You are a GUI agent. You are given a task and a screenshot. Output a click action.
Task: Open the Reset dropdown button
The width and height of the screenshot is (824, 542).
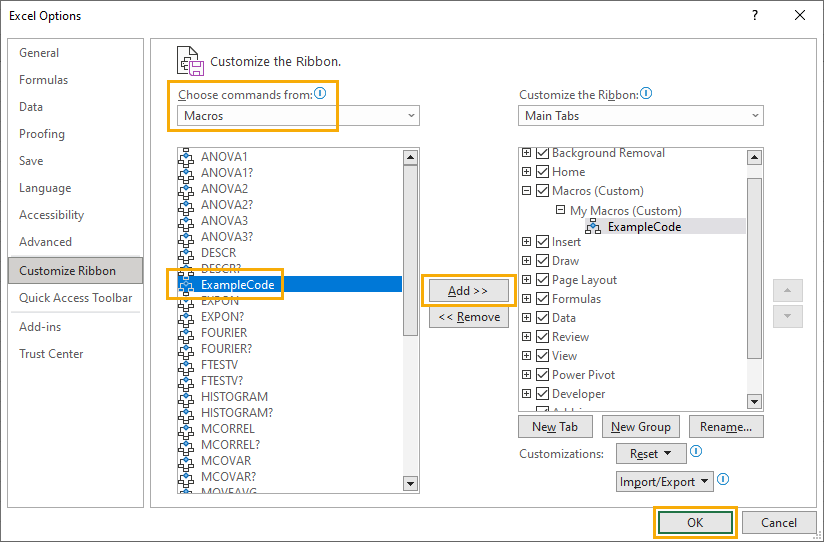(651, 454)
